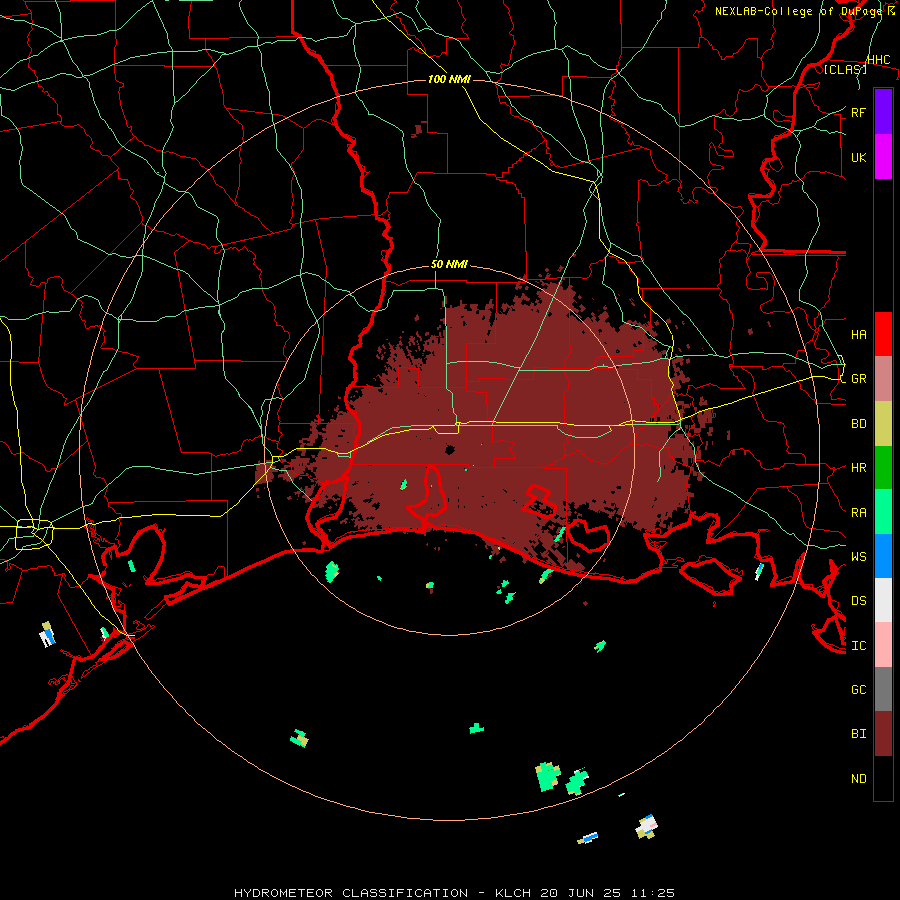Image resolution: width=900 pixels, height=900 pixels.
Task: Click the 11:25 time stamp
Action: 653,893
